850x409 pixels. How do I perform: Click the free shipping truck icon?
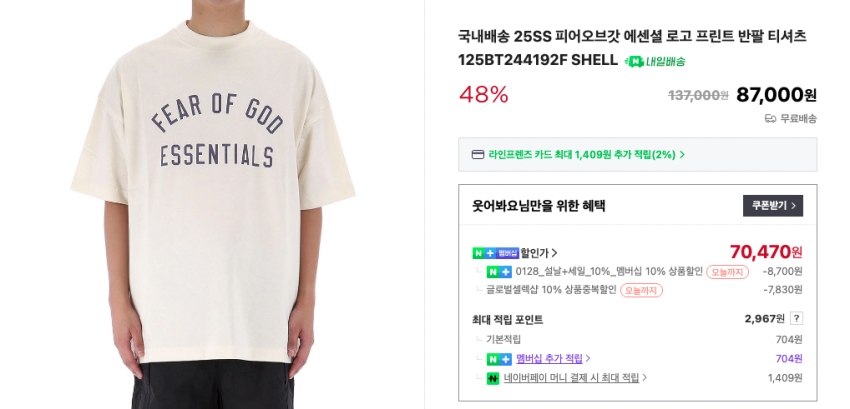(770, 118)
